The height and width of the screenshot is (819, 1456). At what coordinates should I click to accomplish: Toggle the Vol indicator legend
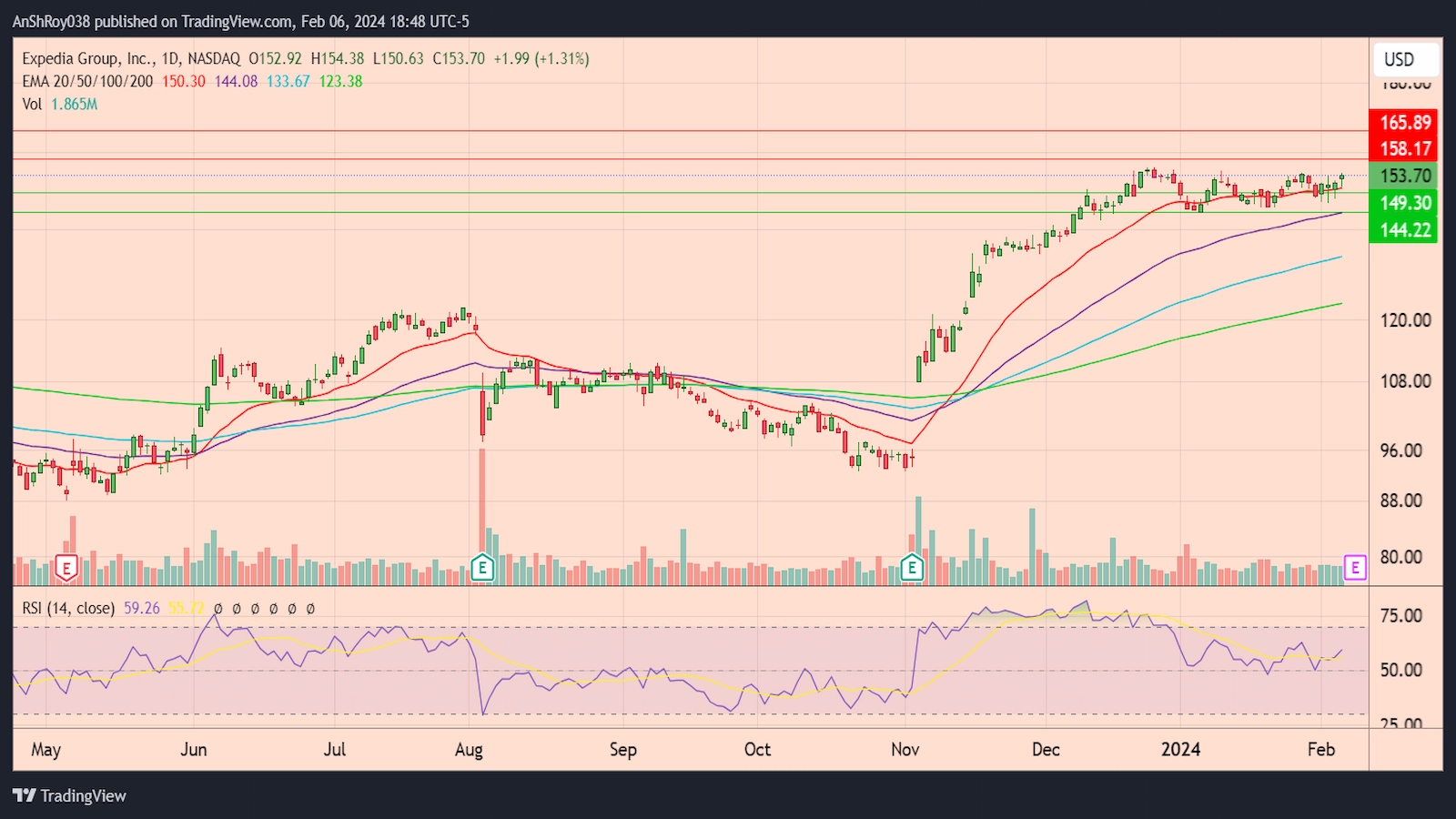(32, 104)
